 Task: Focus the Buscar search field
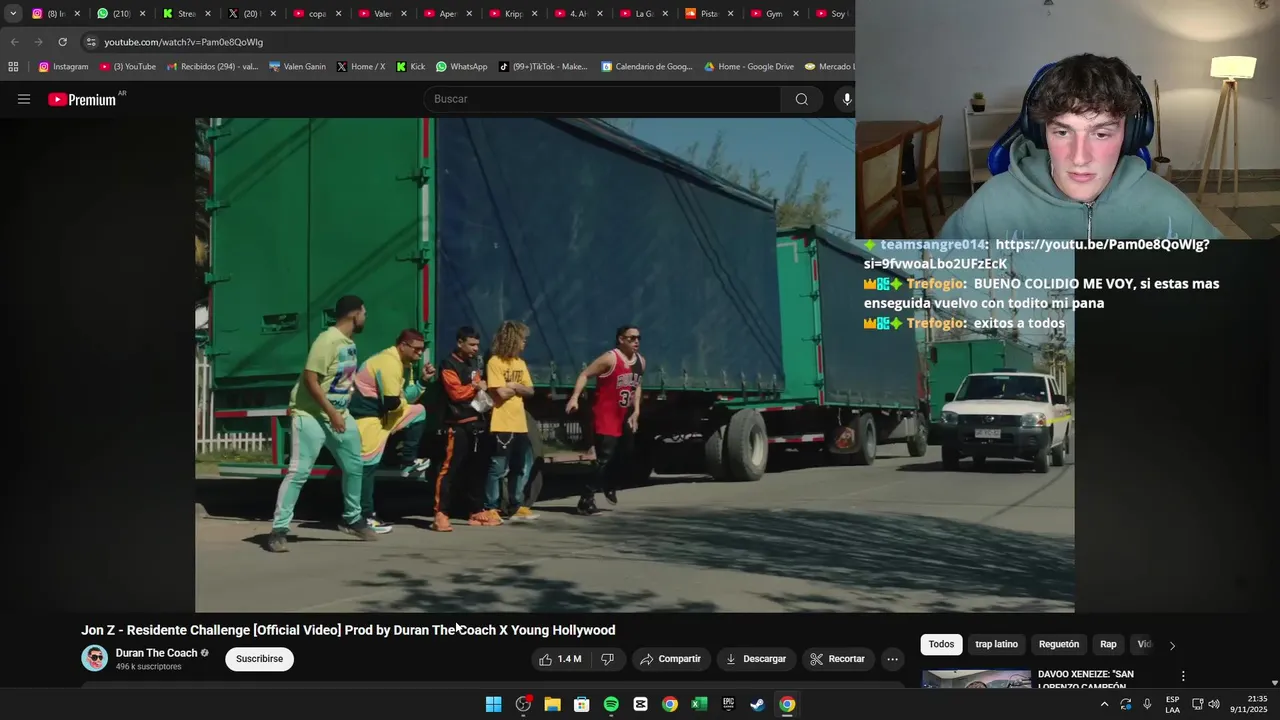[x=602, y=99]
